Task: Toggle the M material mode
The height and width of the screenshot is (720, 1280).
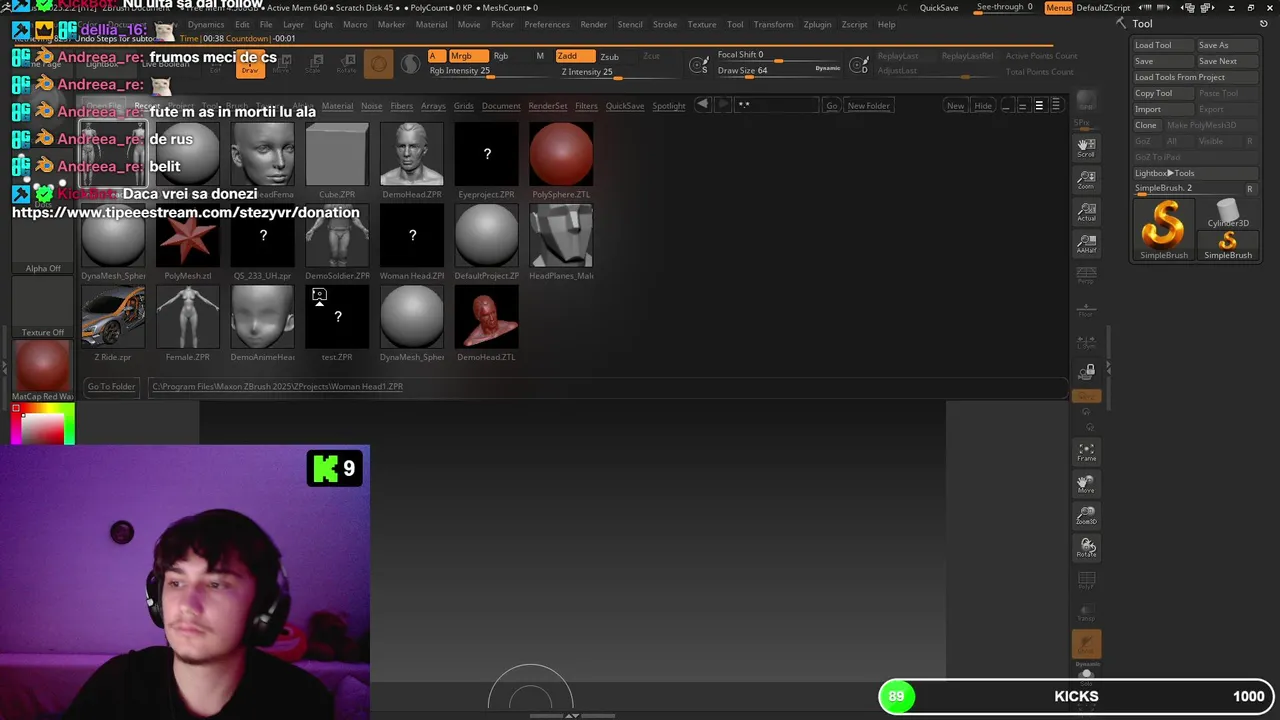Action: click(x=540, y=56)
